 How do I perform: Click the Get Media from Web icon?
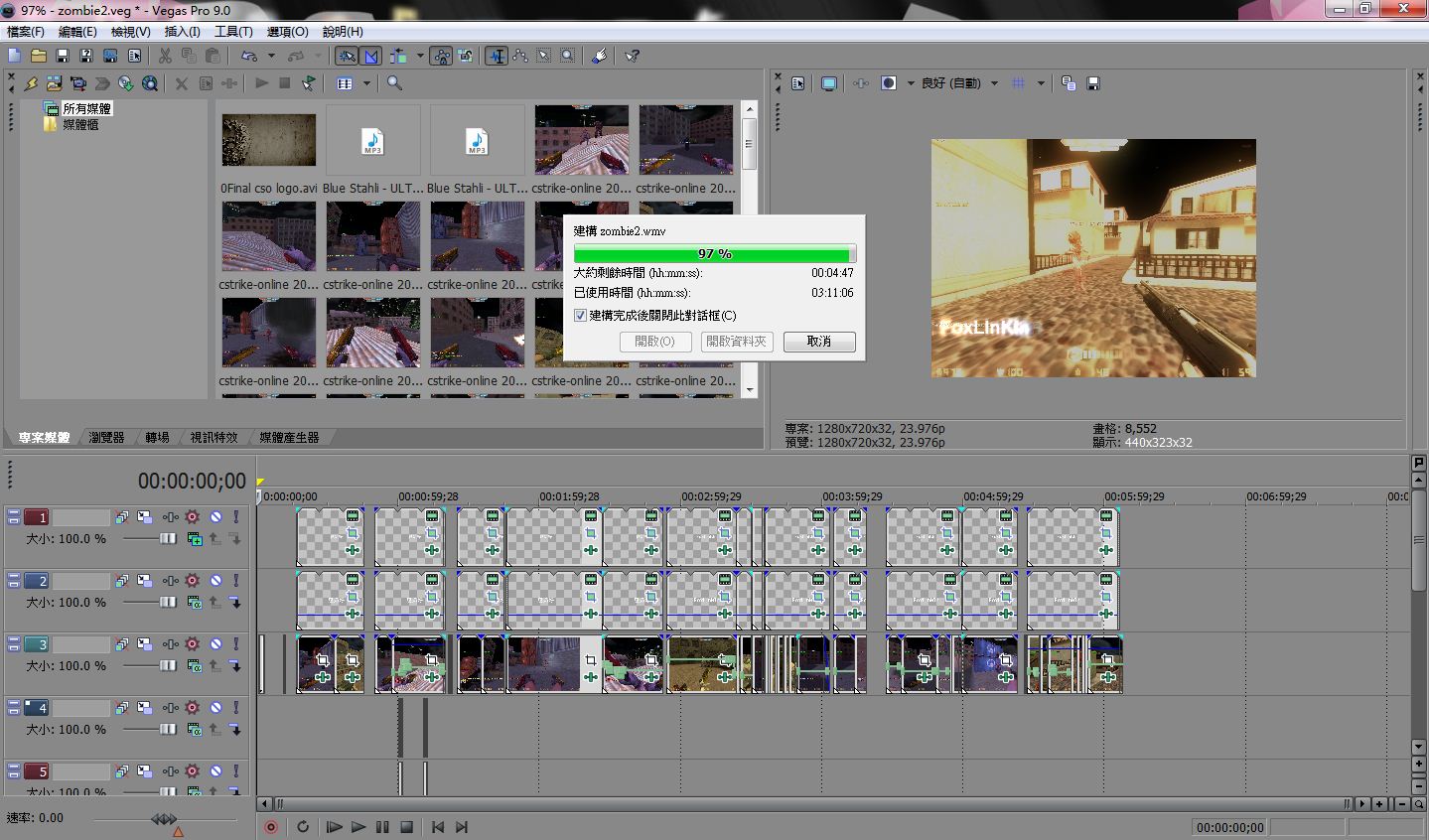click(x=149, y=83)
